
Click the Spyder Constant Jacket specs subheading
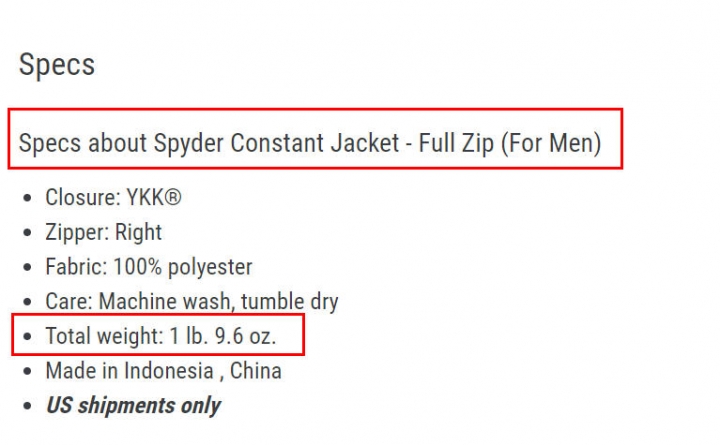click(310, 143)
